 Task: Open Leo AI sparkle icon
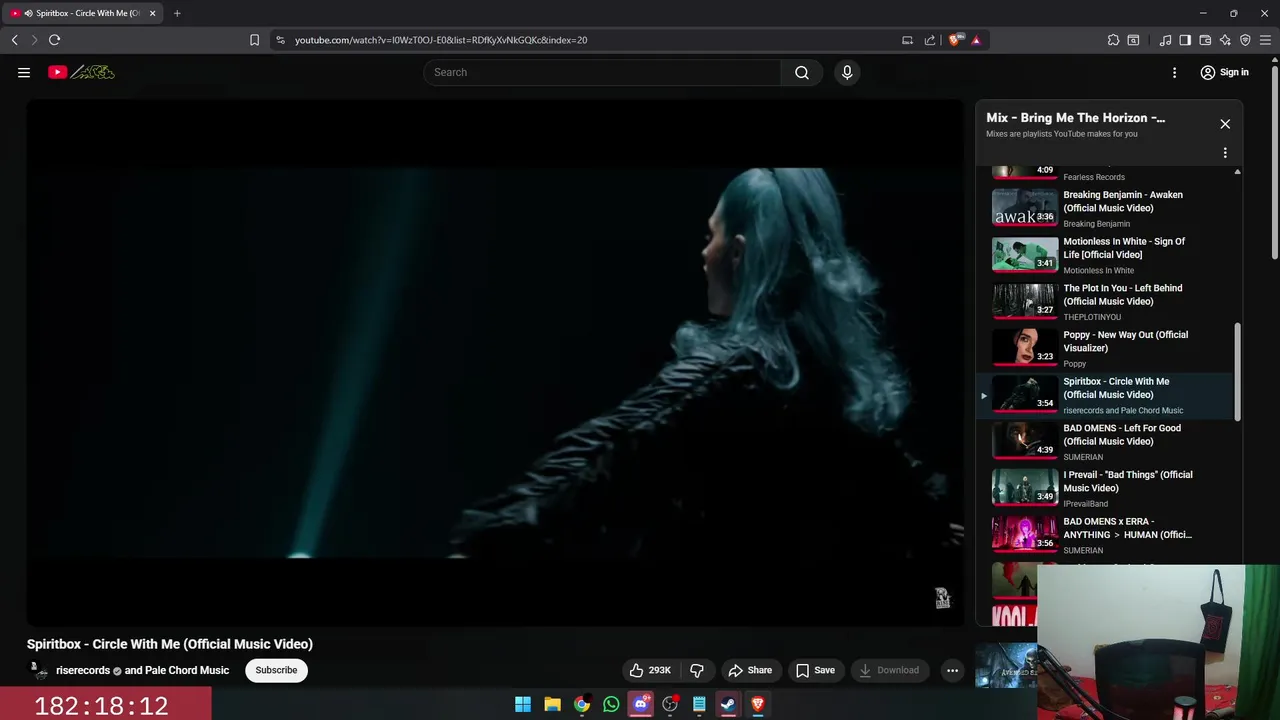click(x=1225, y=40)
